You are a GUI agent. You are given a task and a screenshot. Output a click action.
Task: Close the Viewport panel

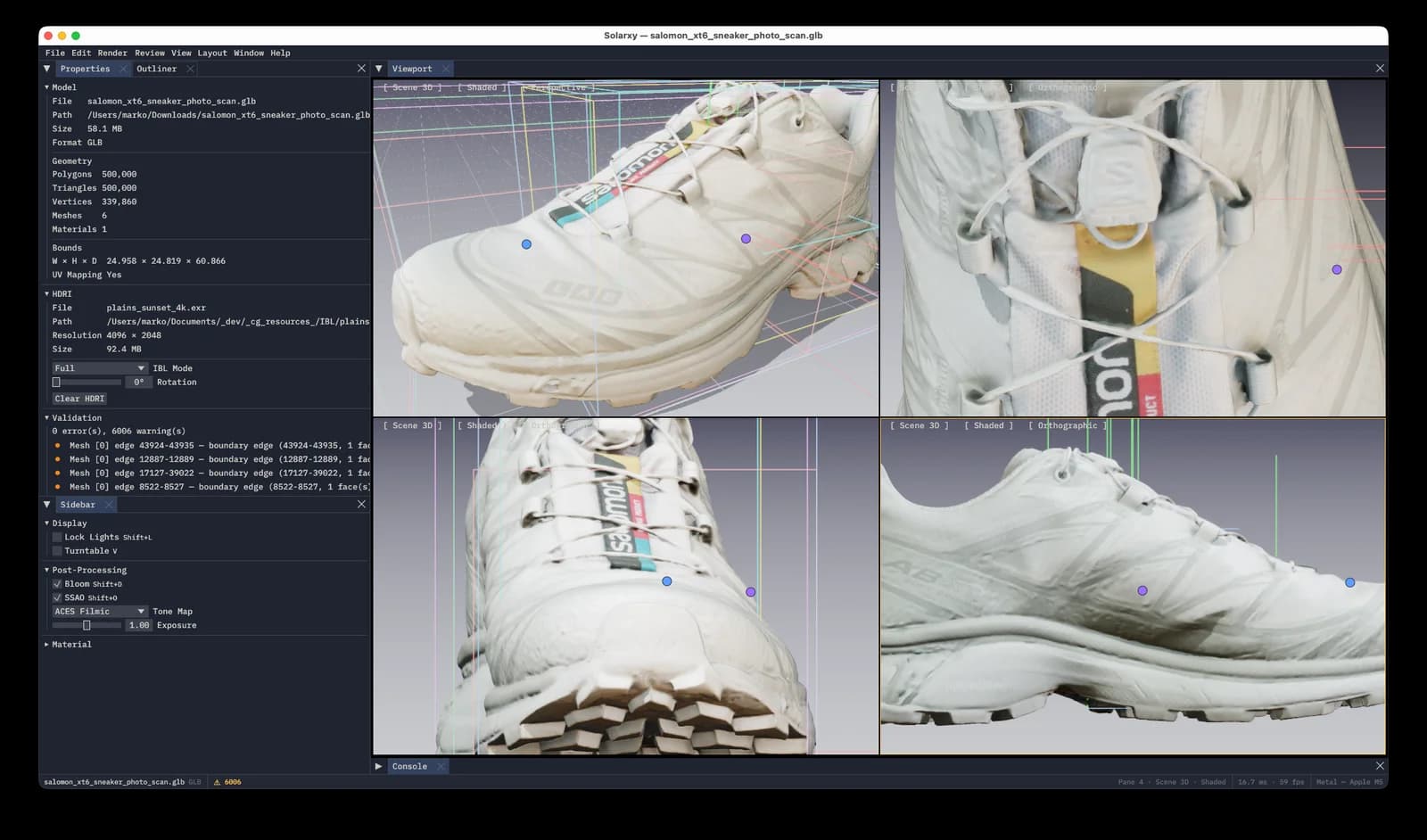1380,69
